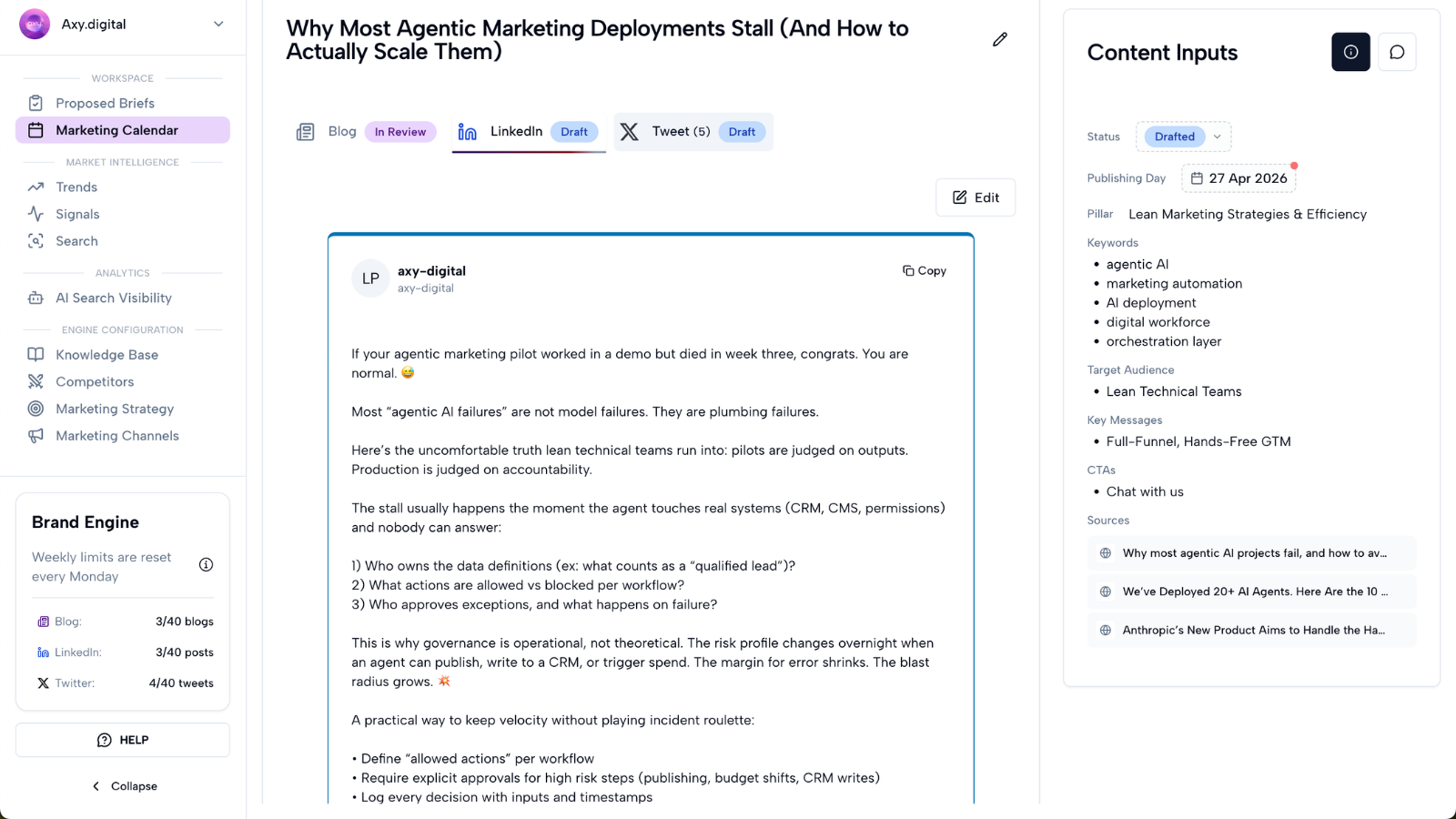Click the globe icon beside 'Why most agentic' source
Screen dimensions: 1456x819
pos(1106,553)
